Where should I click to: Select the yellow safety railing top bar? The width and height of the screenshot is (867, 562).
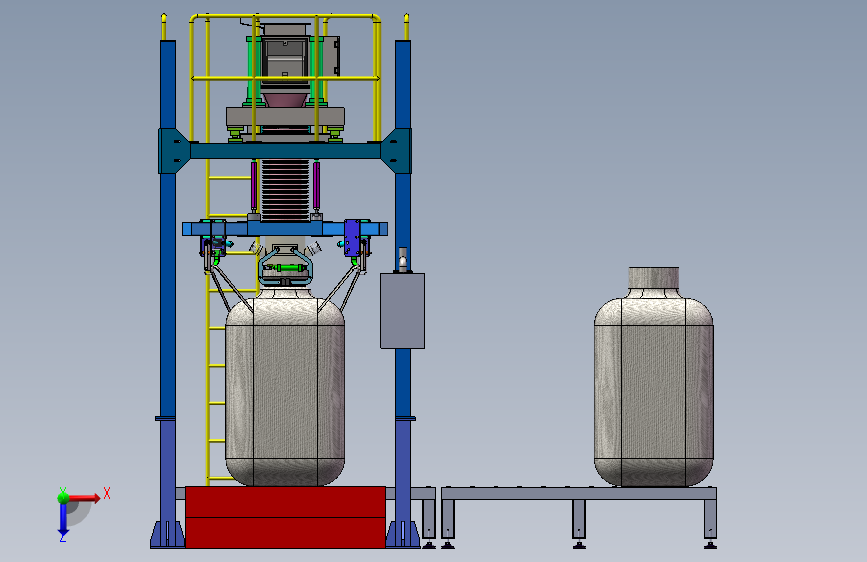[285, 17]
